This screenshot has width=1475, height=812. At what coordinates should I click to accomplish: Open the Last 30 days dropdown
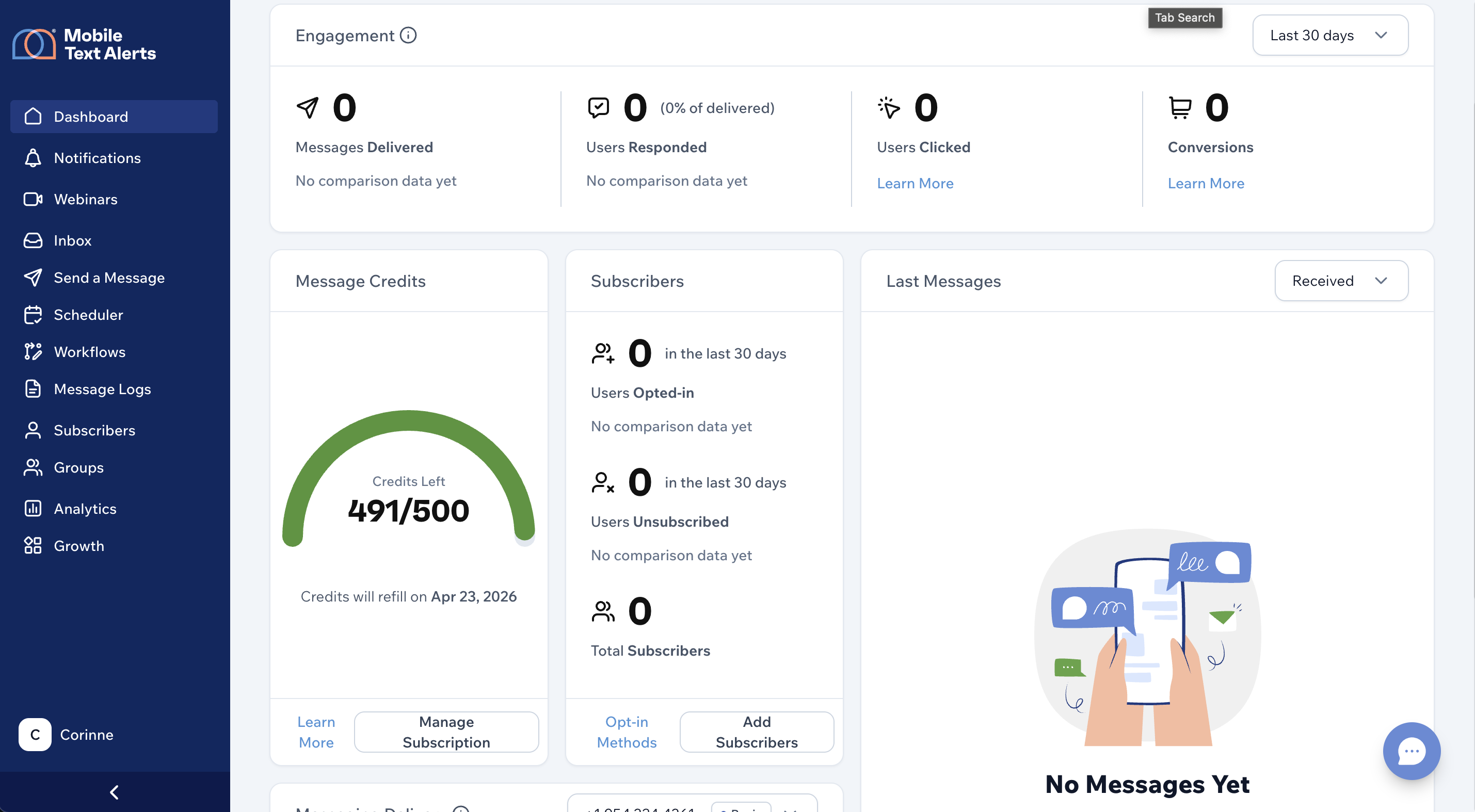[1329, 36]
